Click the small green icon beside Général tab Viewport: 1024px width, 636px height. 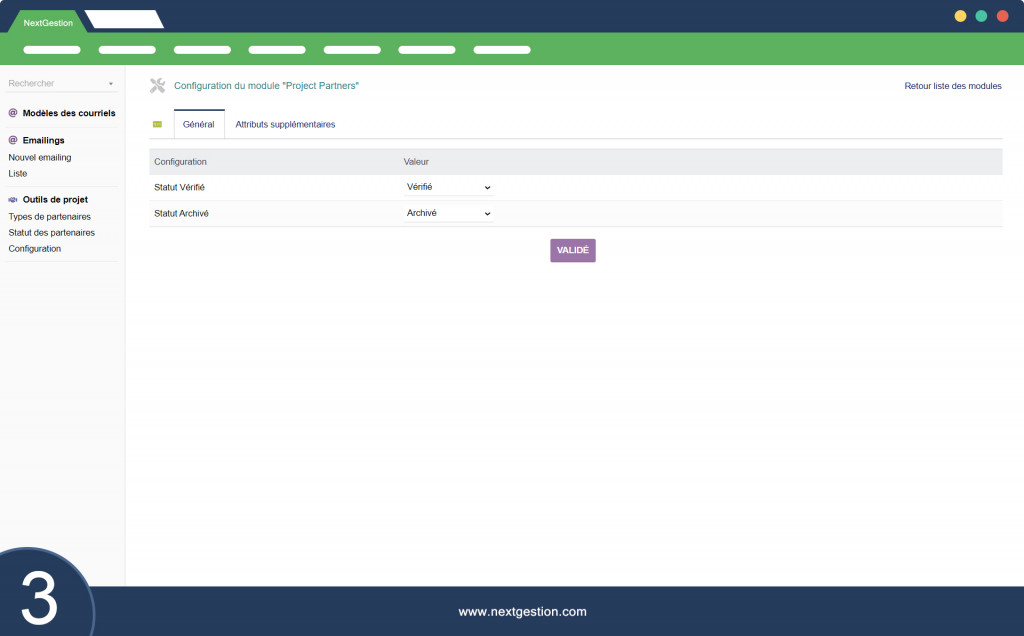pos(157,124)
